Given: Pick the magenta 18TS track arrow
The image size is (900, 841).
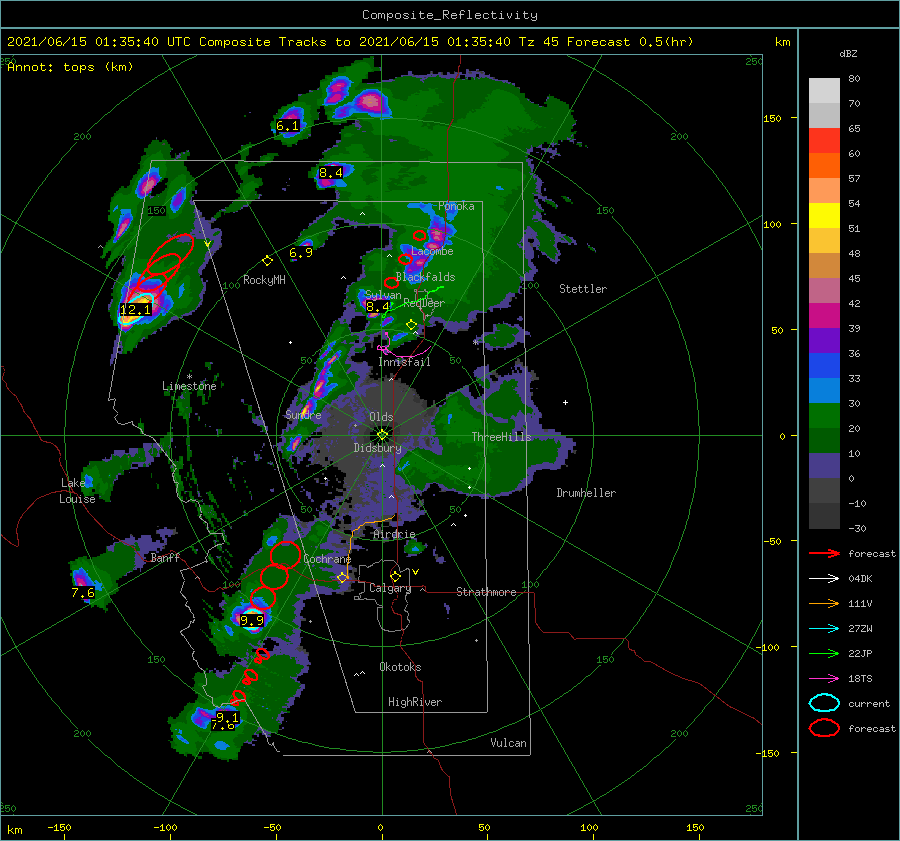Looking at the screenshot, I should pos(824,678).
